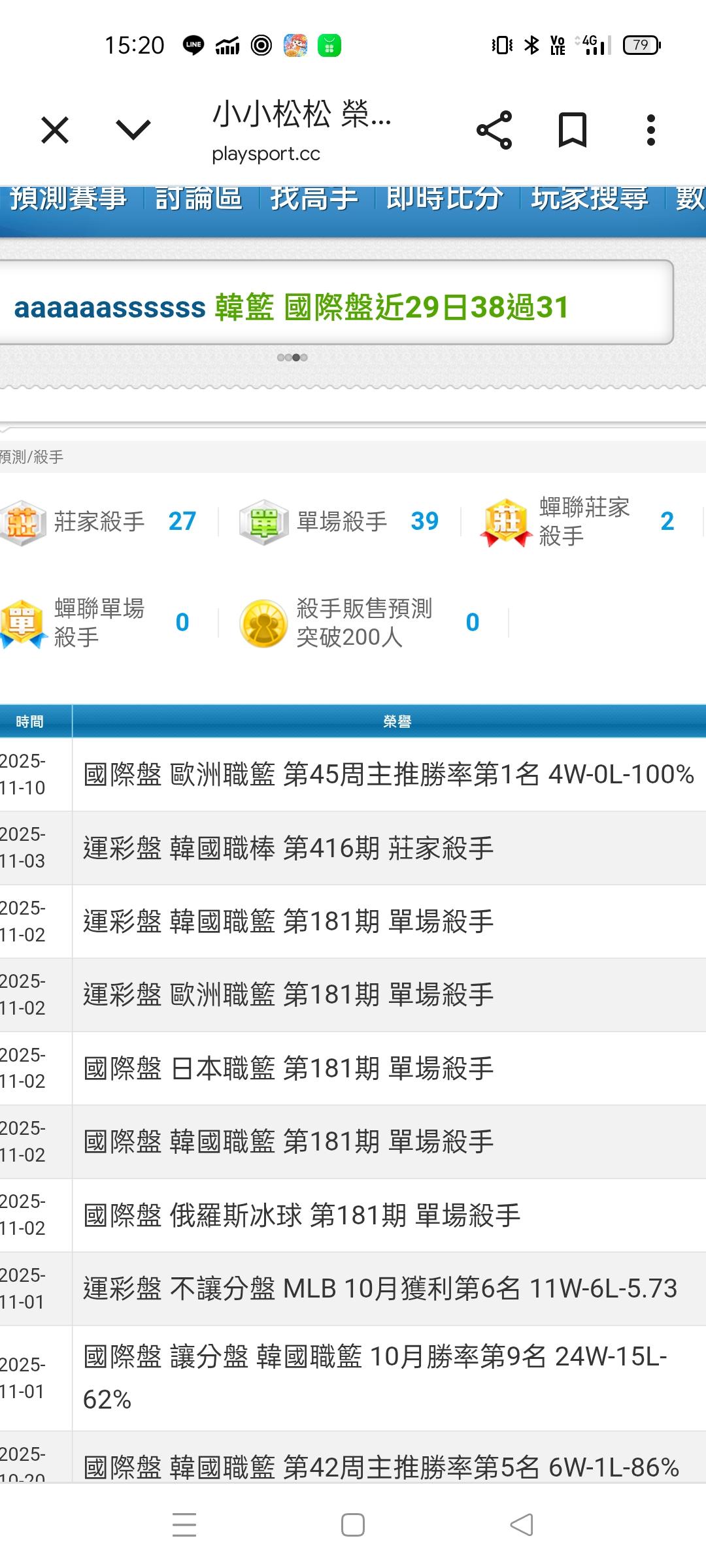Tap the Android back button
This screenshot has width=706, height=1568.
tap(522, 1525)
